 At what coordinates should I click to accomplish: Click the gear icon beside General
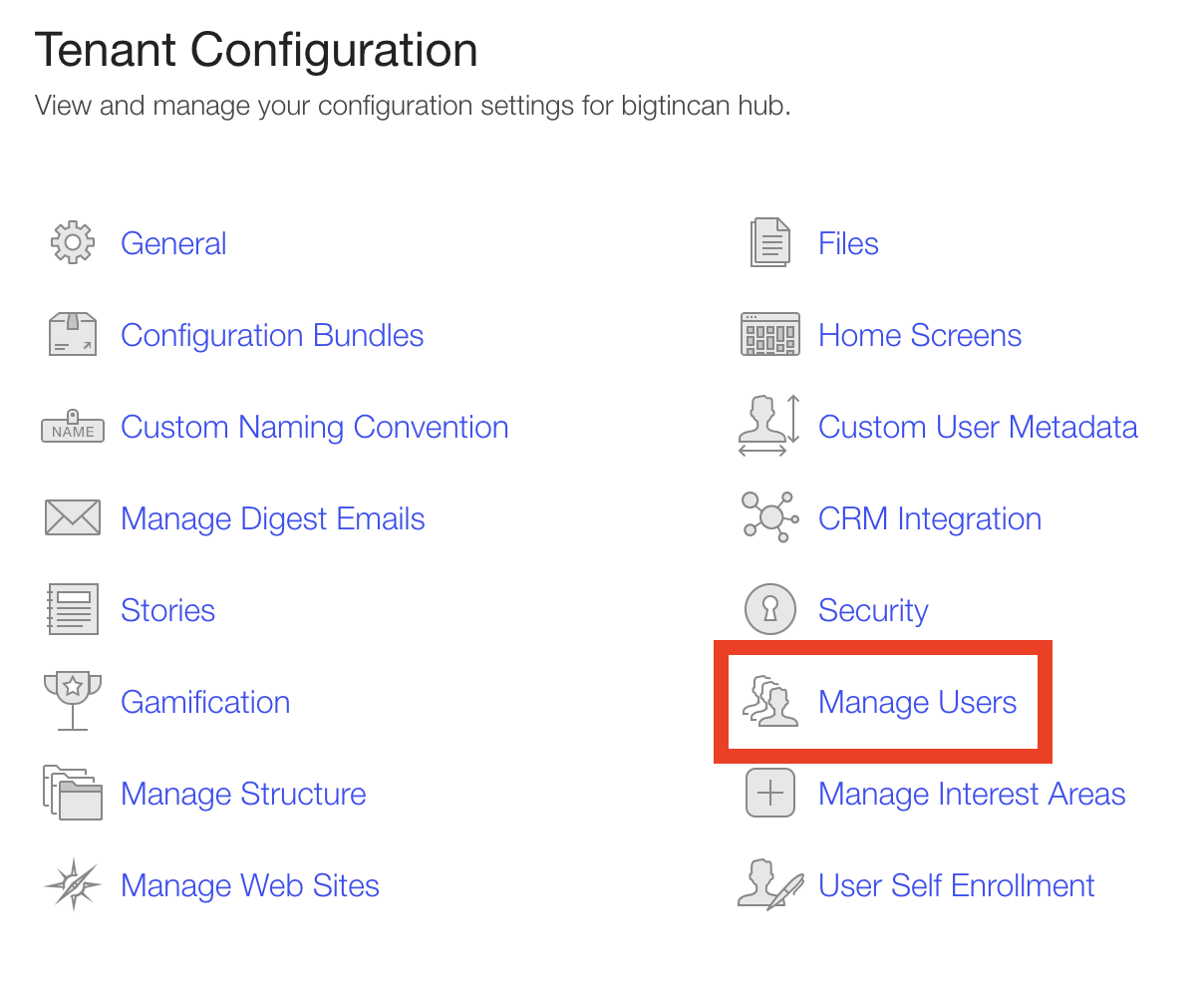[73, 243]
